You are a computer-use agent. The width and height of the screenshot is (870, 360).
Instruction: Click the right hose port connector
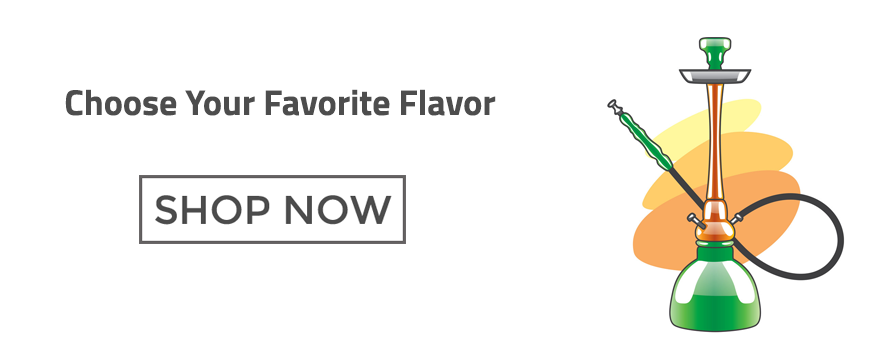735,219
